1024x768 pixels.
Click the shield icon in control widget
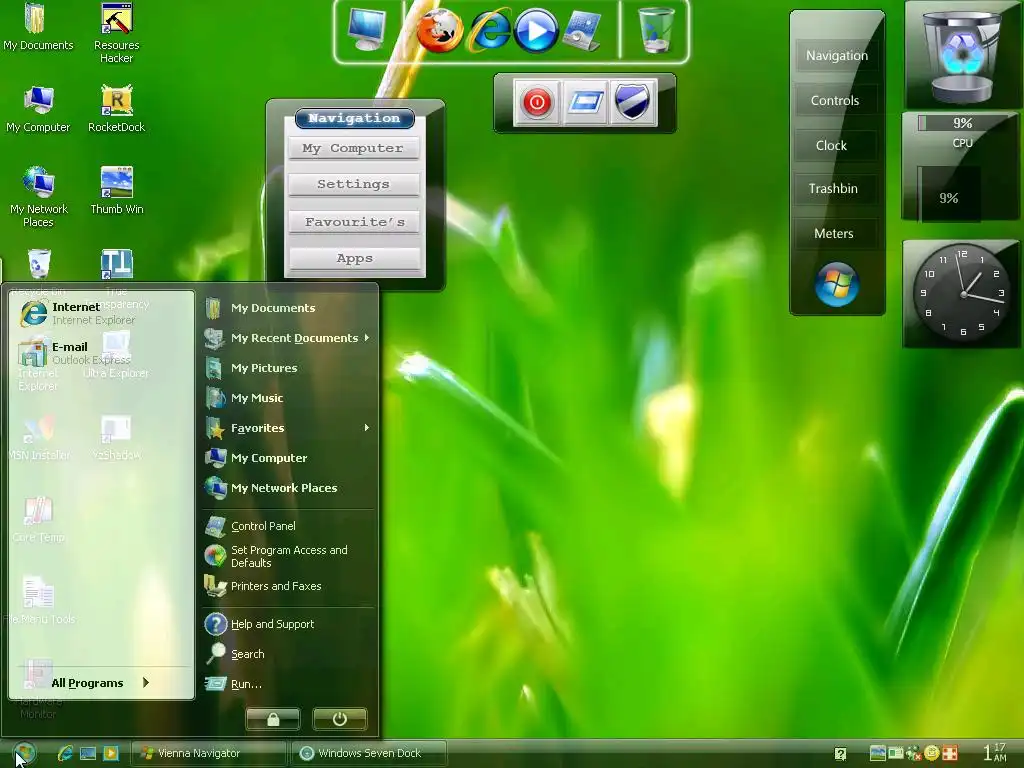pyautogui.click(x=632, y=103)
